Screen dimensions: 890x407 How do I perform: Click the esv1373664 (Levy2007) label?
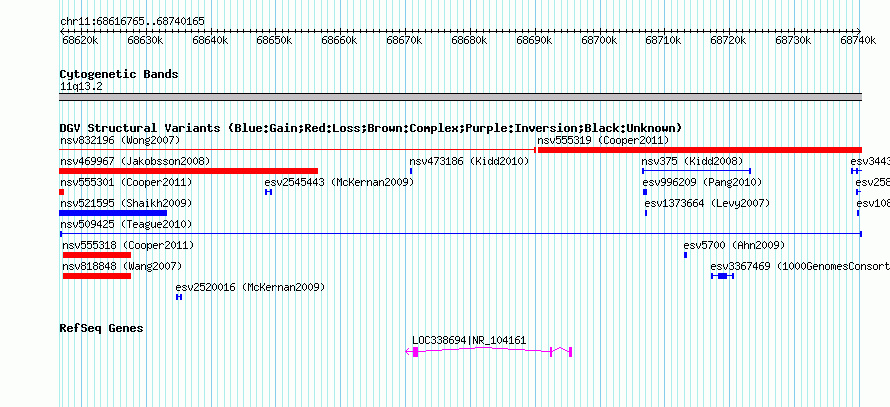point(707,203)
